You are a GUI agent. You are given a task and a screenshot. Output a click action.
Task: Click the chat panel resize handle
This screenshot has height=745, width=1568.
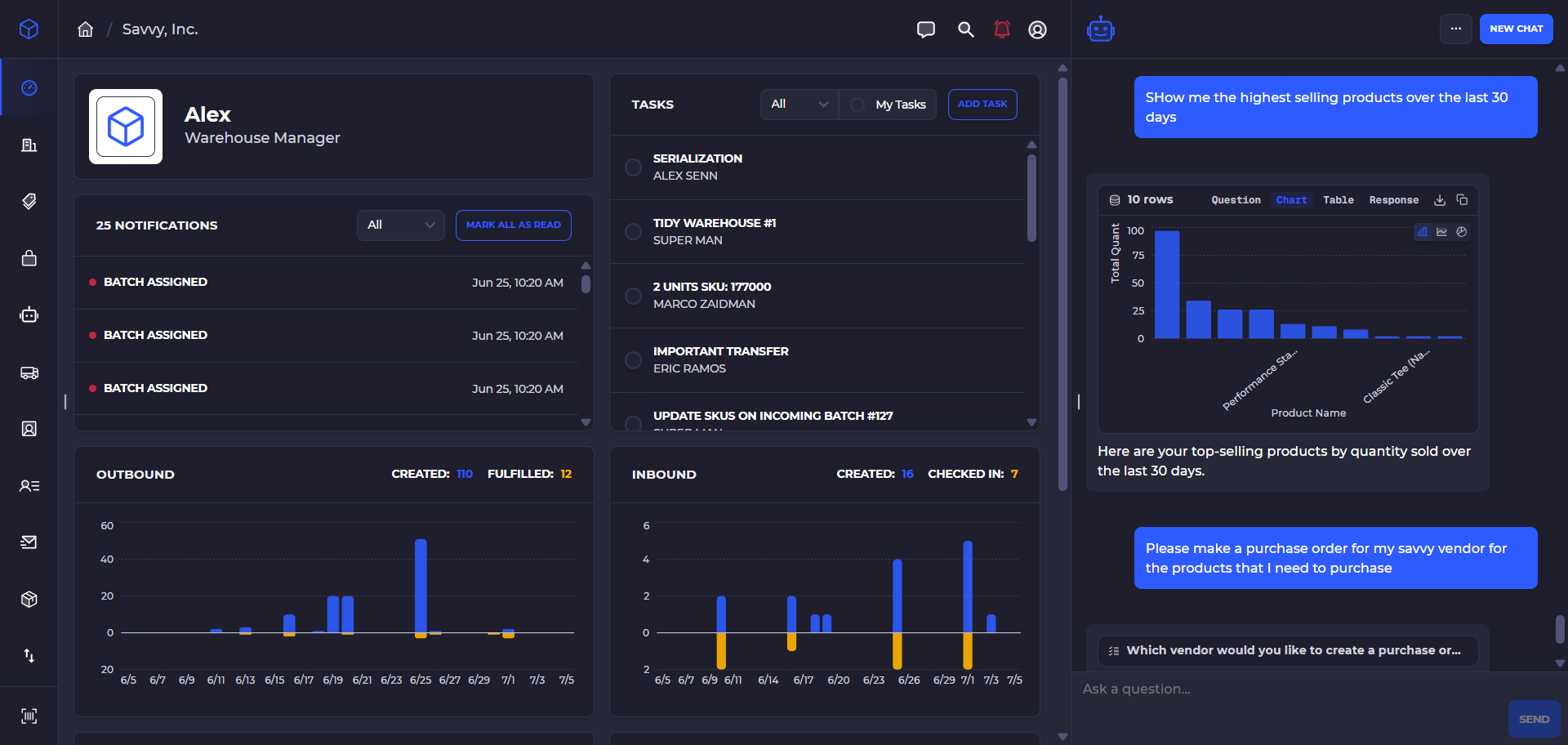coord(1078,401)
